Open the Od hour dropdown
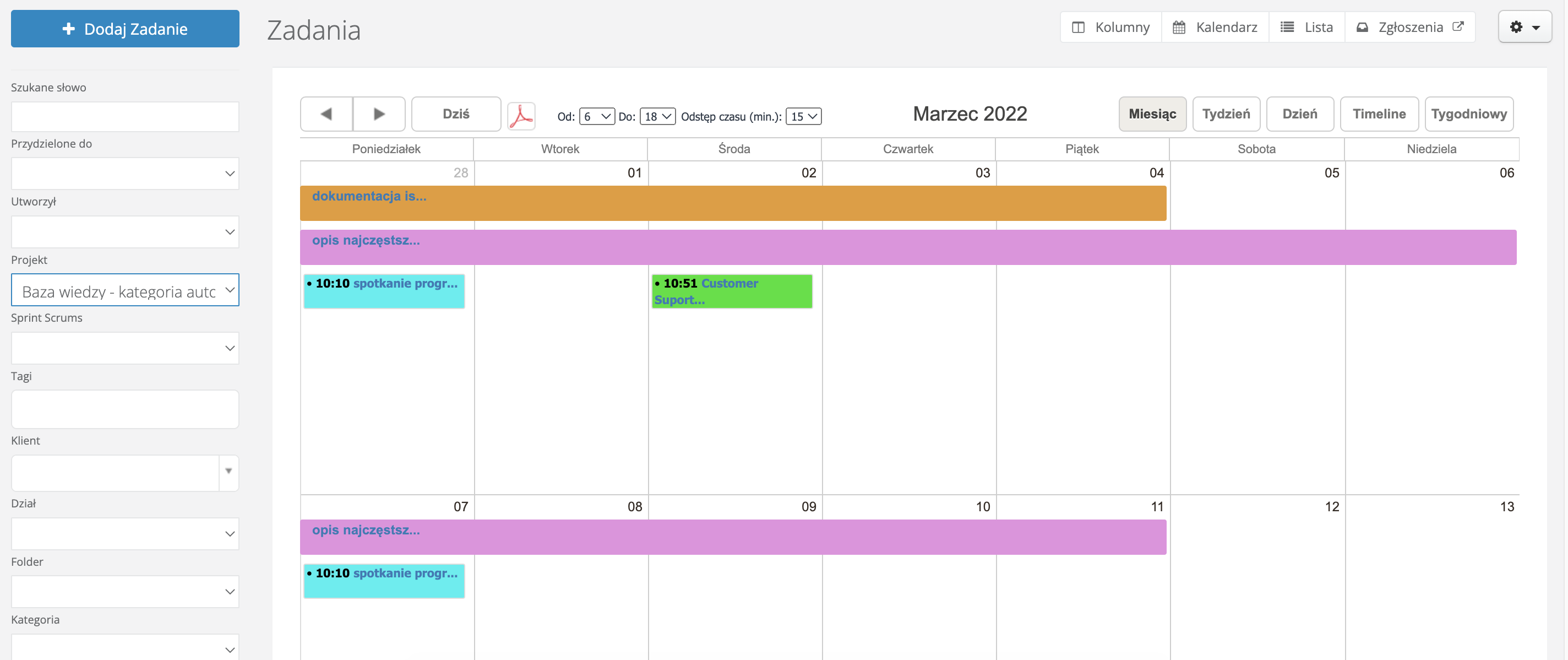1568x660 pixels. 596,116
